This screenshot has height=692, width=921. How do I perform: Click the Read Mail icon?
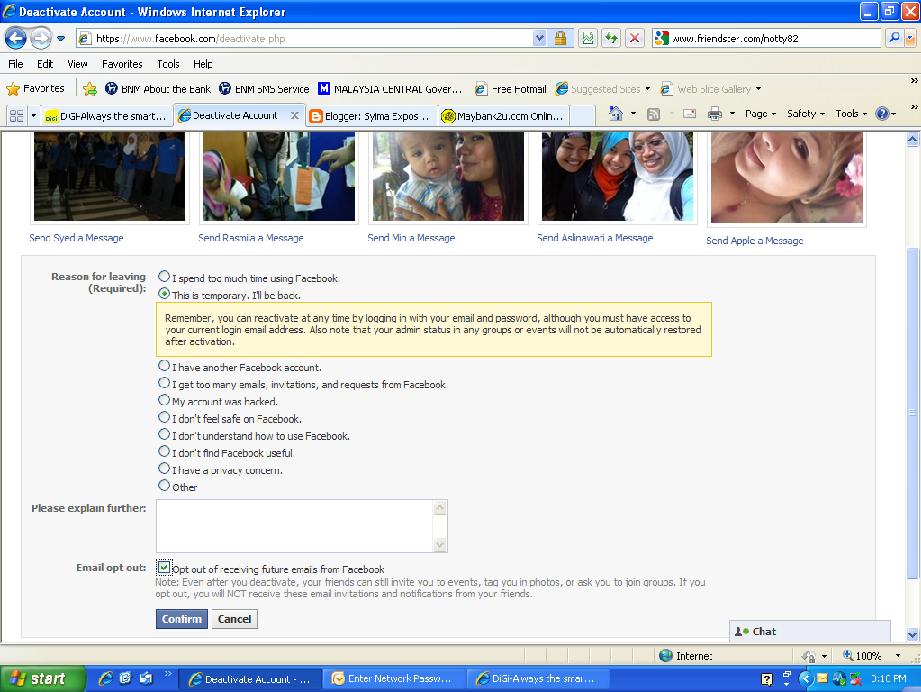click(x=689, y=113)
